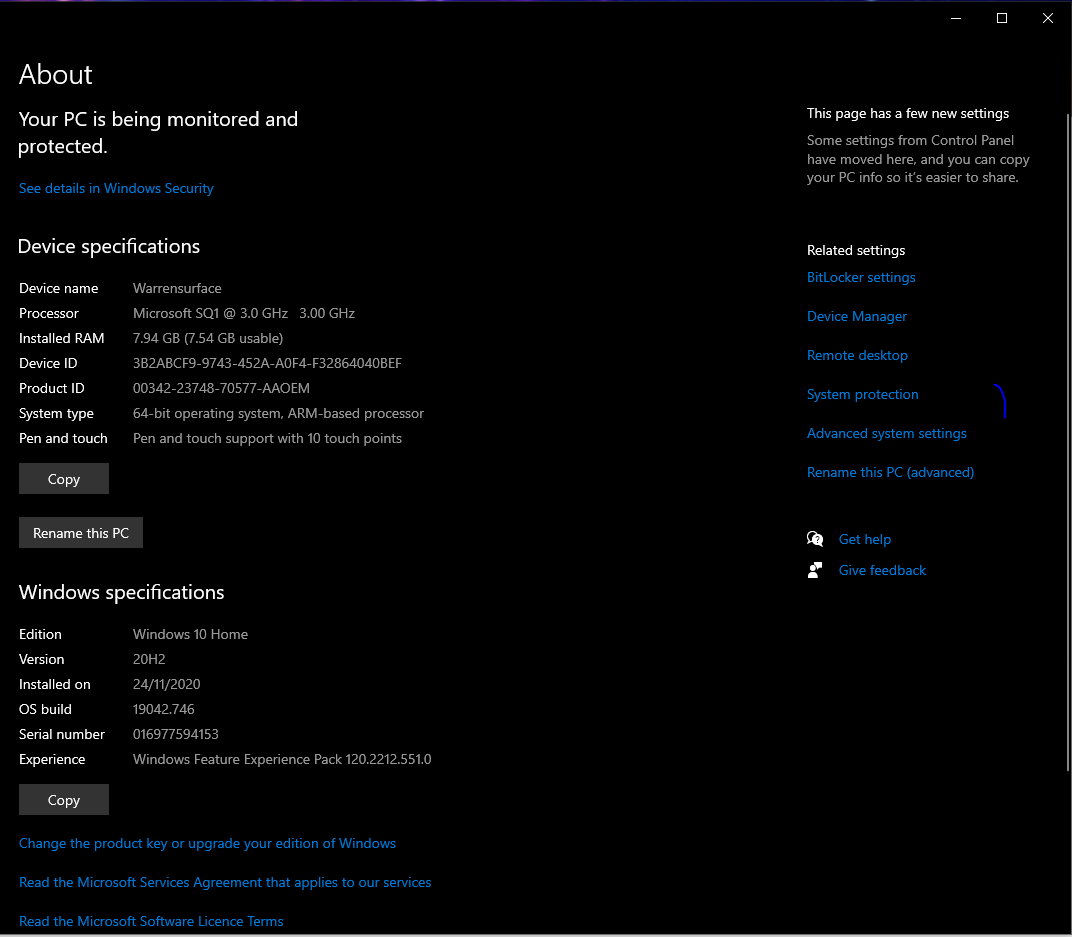Select installed on date 24/11/2020

click(x=166, y=684)
